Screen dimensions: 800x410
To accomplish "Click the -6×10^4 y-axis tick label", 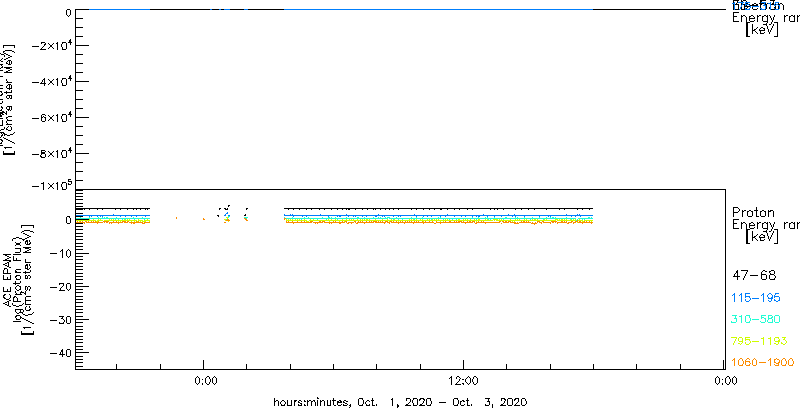I will (51, 118).
